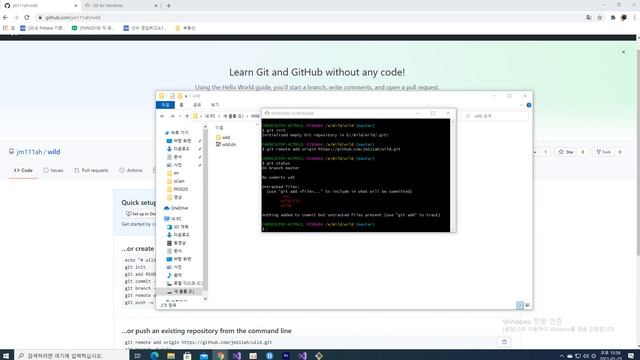The width and height of the screenshot is (640, 360).
Task: Open the Home (홈) ribbon tab in Explorer
Action: click(182, 105)
